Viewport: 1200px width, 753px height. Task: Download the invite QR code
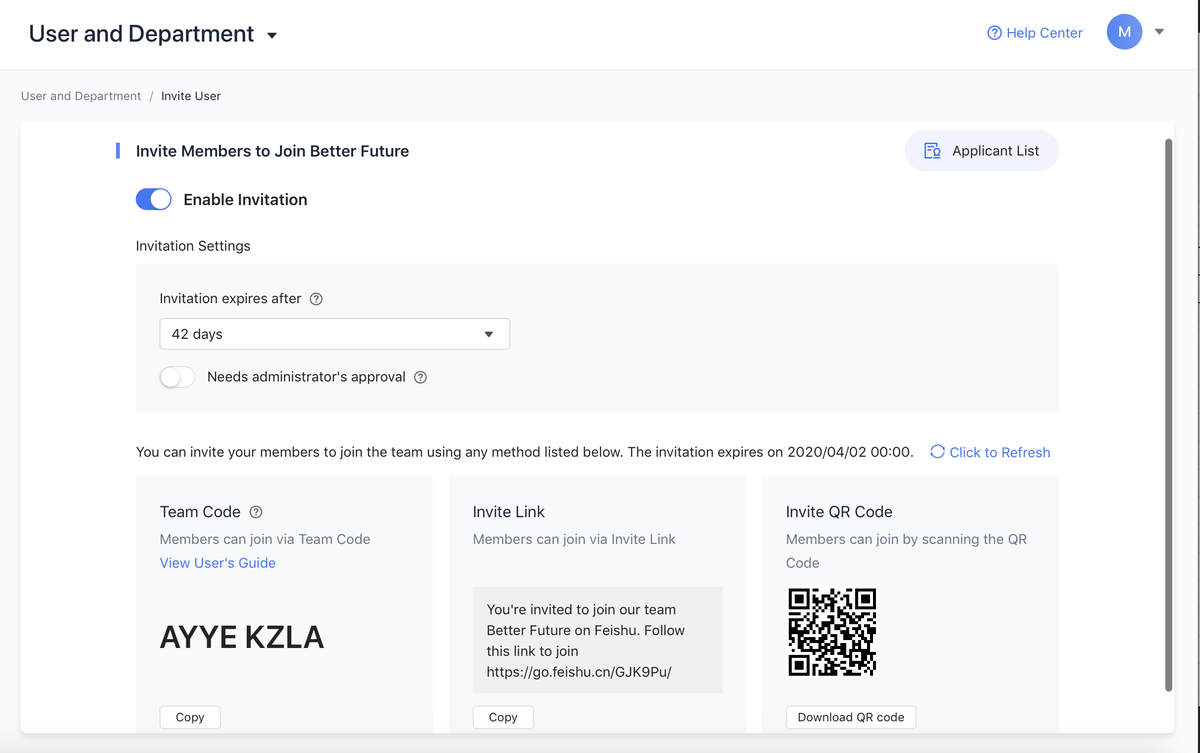coord(851,717)
